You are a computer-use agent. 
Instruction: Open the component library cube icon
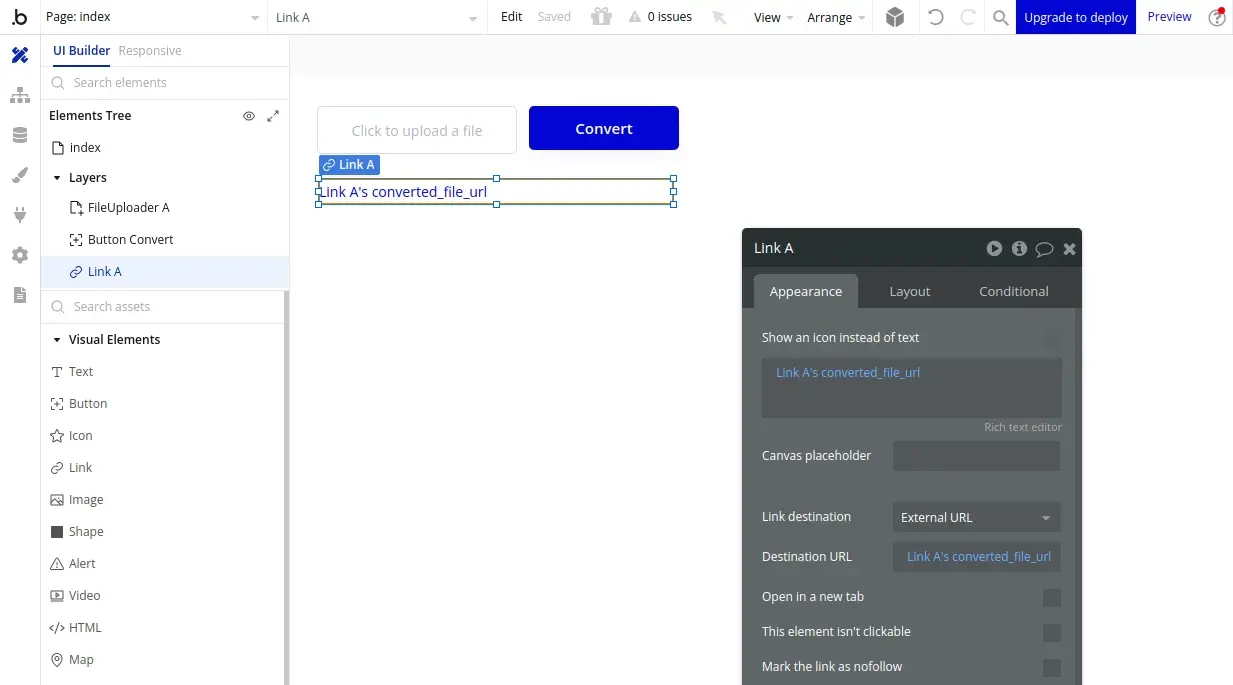[895, 16]
